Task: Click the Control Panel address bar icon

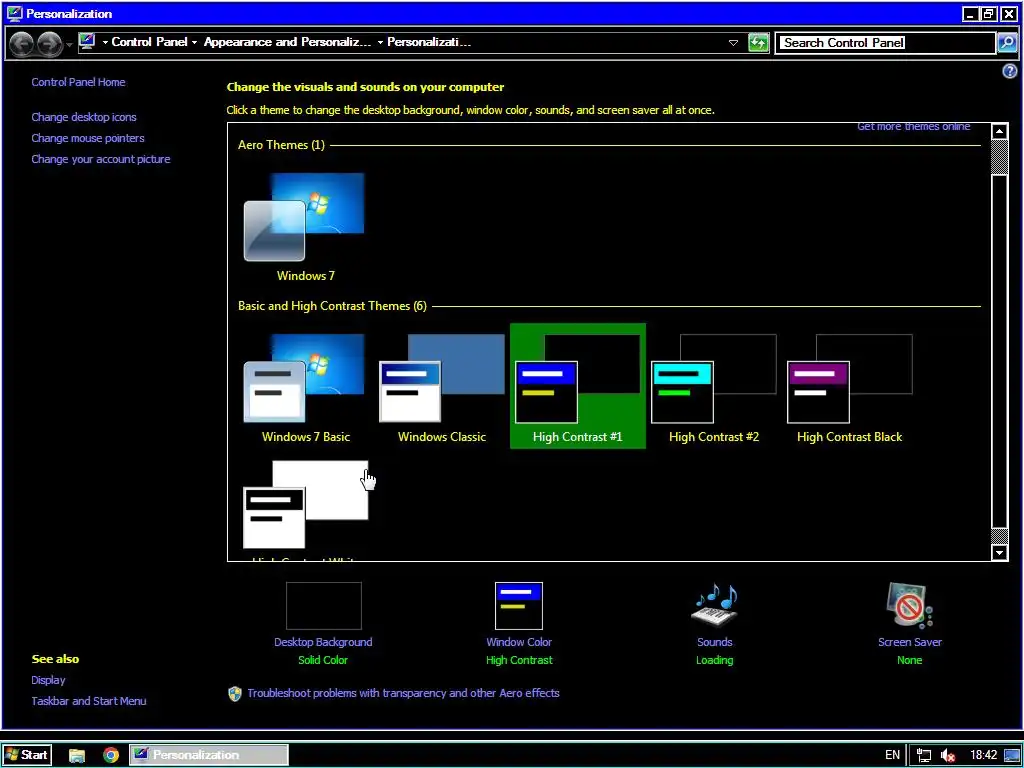Action: 87,41
